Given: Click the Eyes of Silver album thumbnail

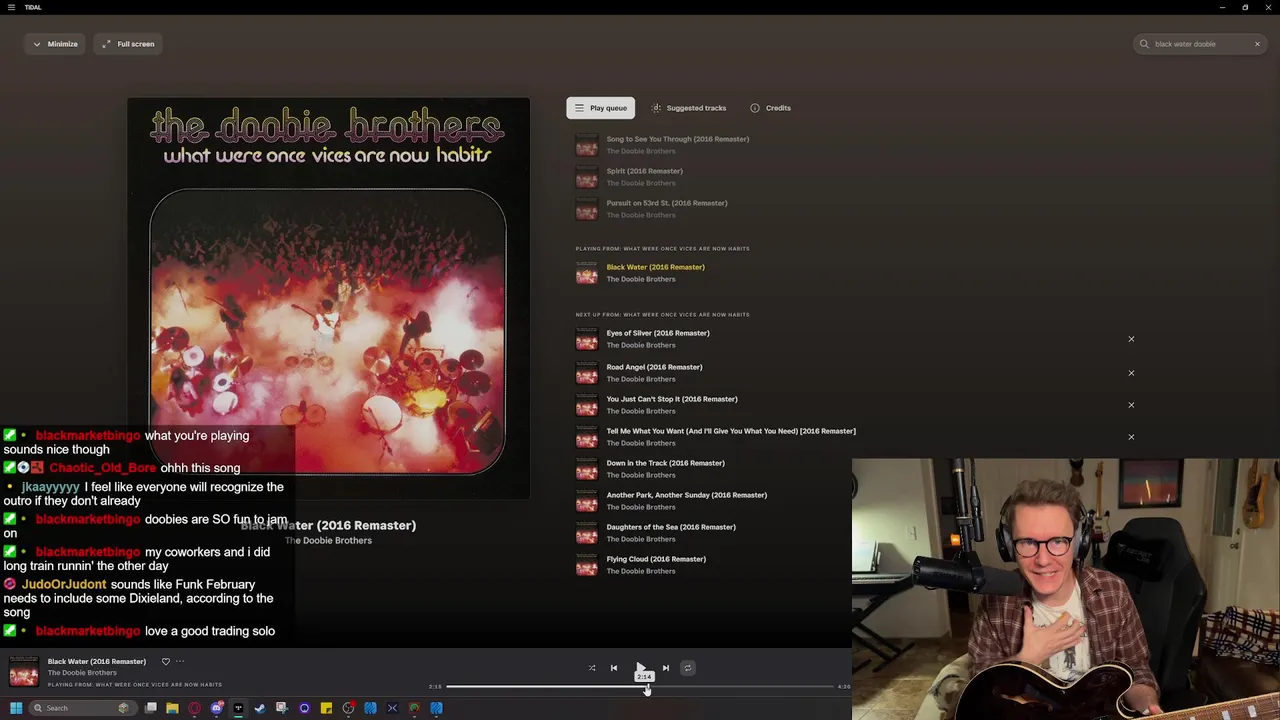Looking at the screenshot, I should pyautogui.click(x=587, y=339).
